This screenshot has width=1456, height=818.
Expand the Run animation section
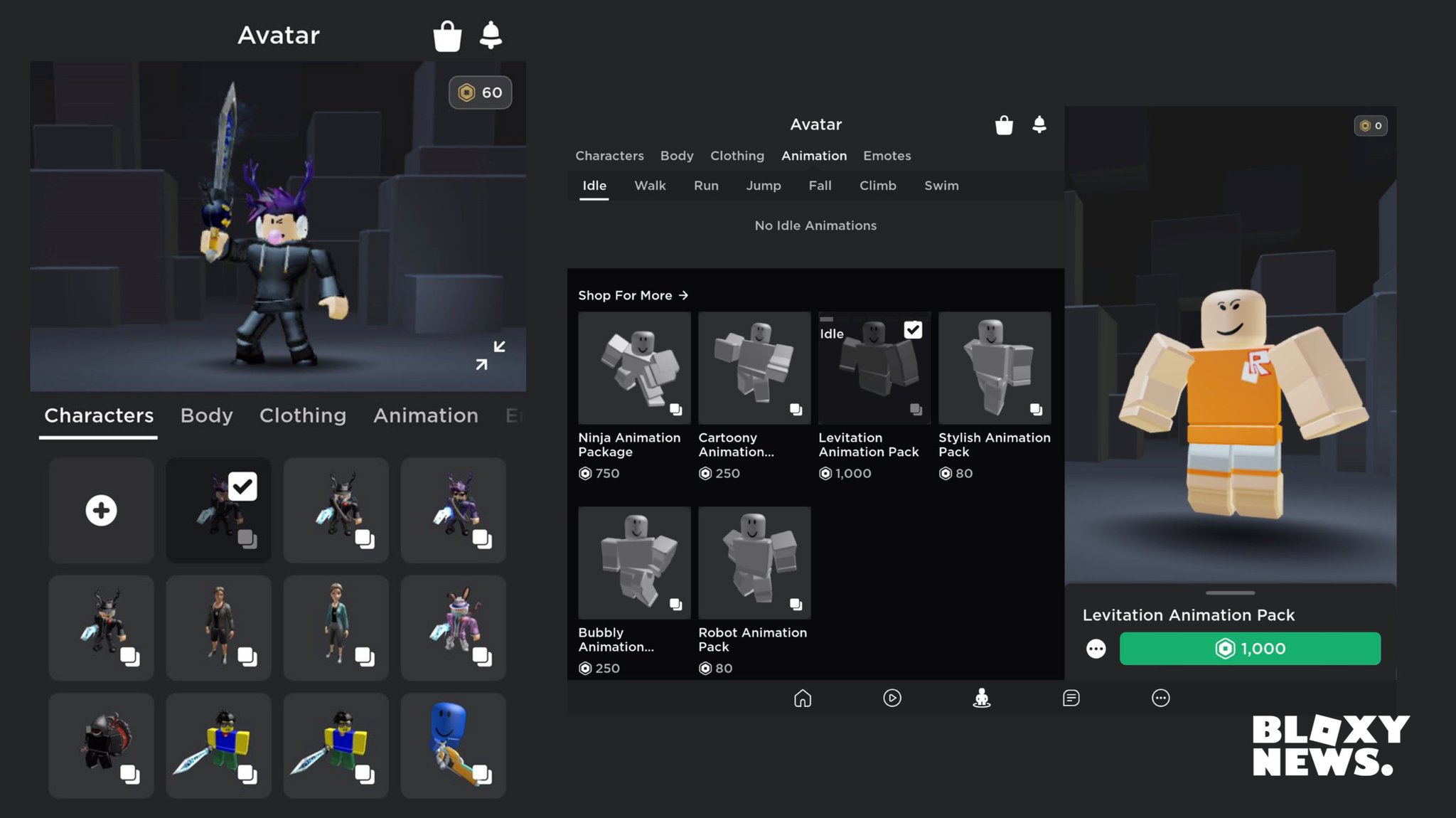coord(705,186)
